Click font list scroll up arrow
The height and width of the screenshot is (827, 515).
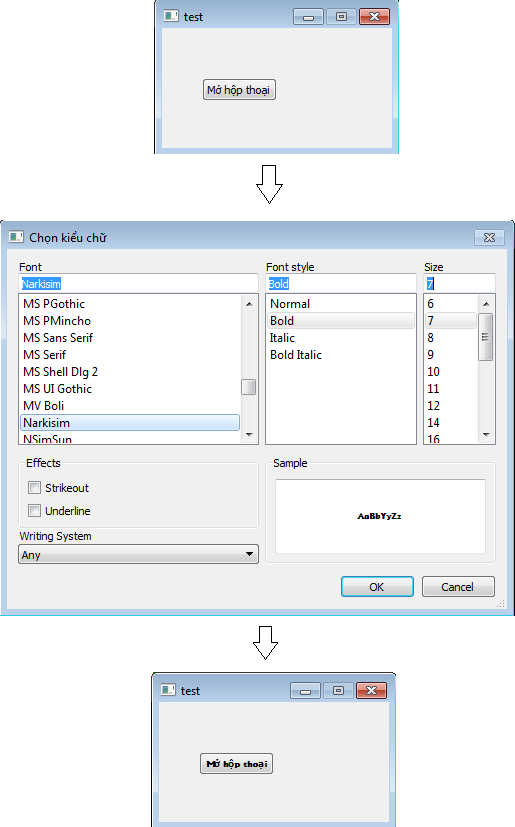click(x=249, y=304)
